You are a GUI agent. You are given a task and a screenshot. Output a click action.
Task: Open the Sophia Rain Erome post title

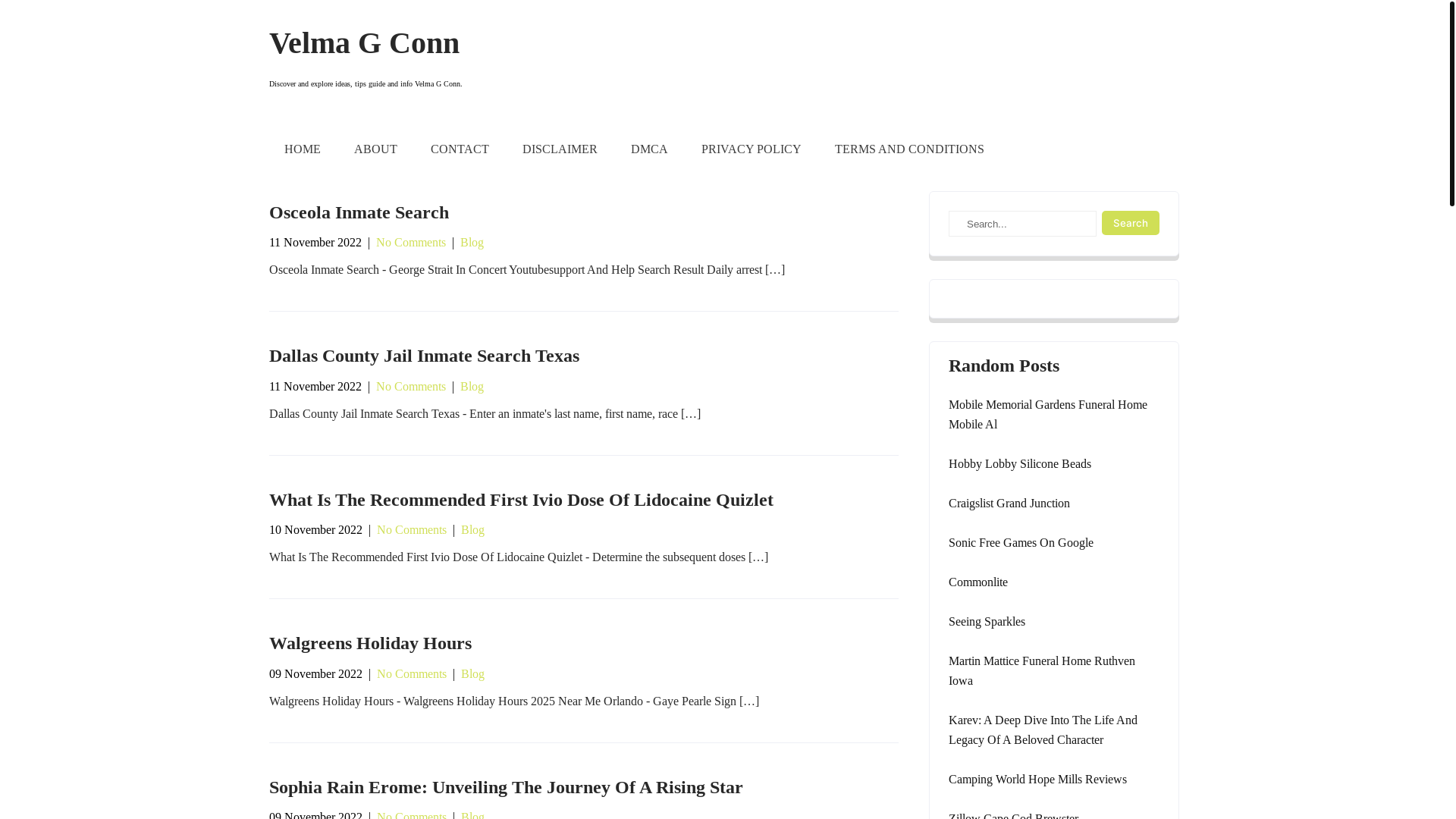(x=506, y=787)
